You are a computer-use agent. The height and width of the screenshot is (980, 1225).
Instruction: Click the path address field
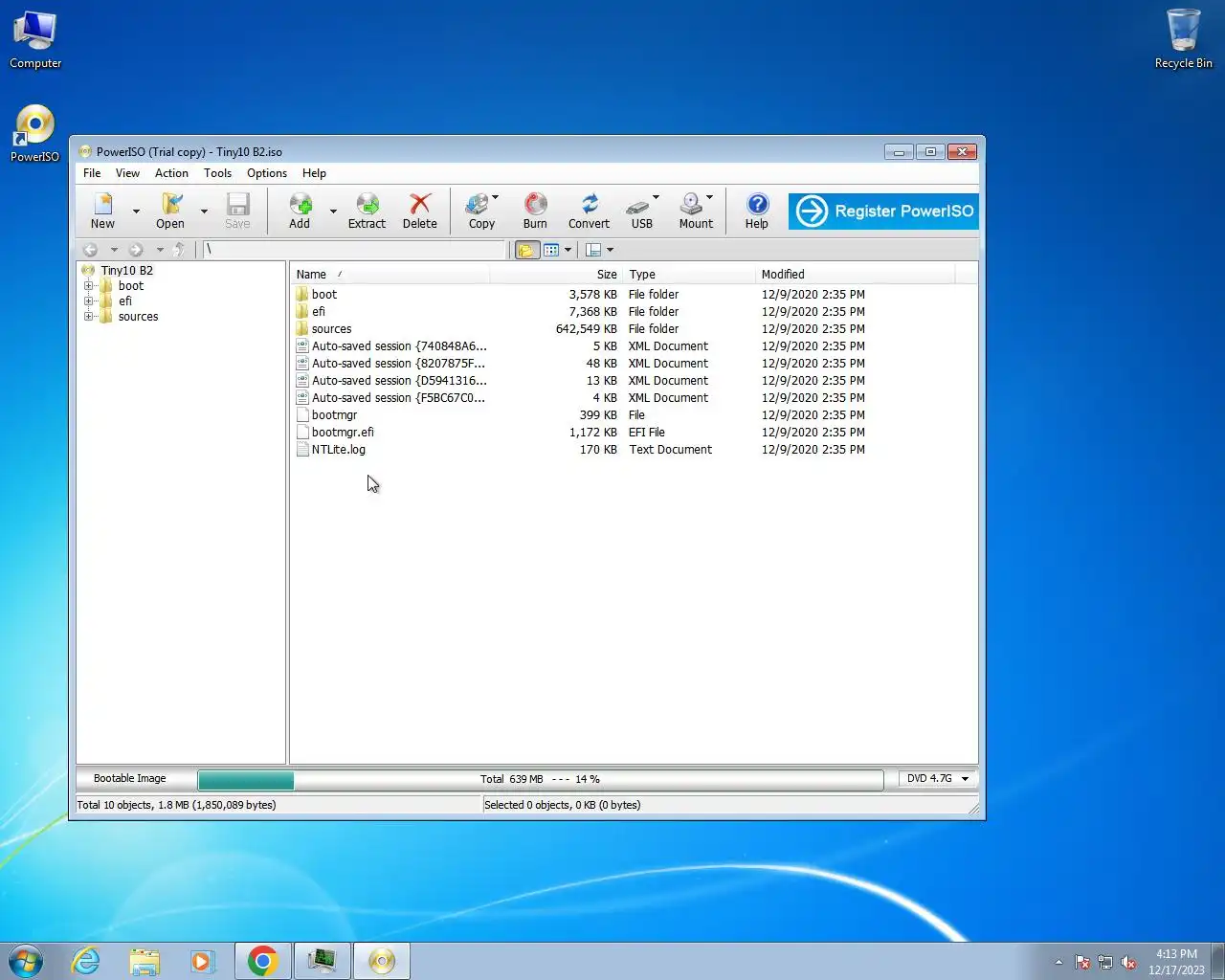click(353, 250)
